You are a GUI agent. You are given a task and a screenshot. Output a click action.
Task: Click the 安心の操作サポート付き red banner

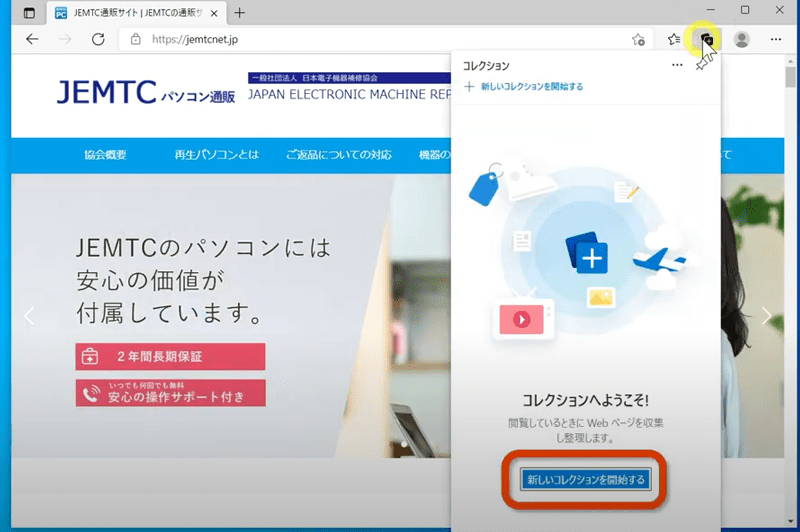tap(170, 393)
